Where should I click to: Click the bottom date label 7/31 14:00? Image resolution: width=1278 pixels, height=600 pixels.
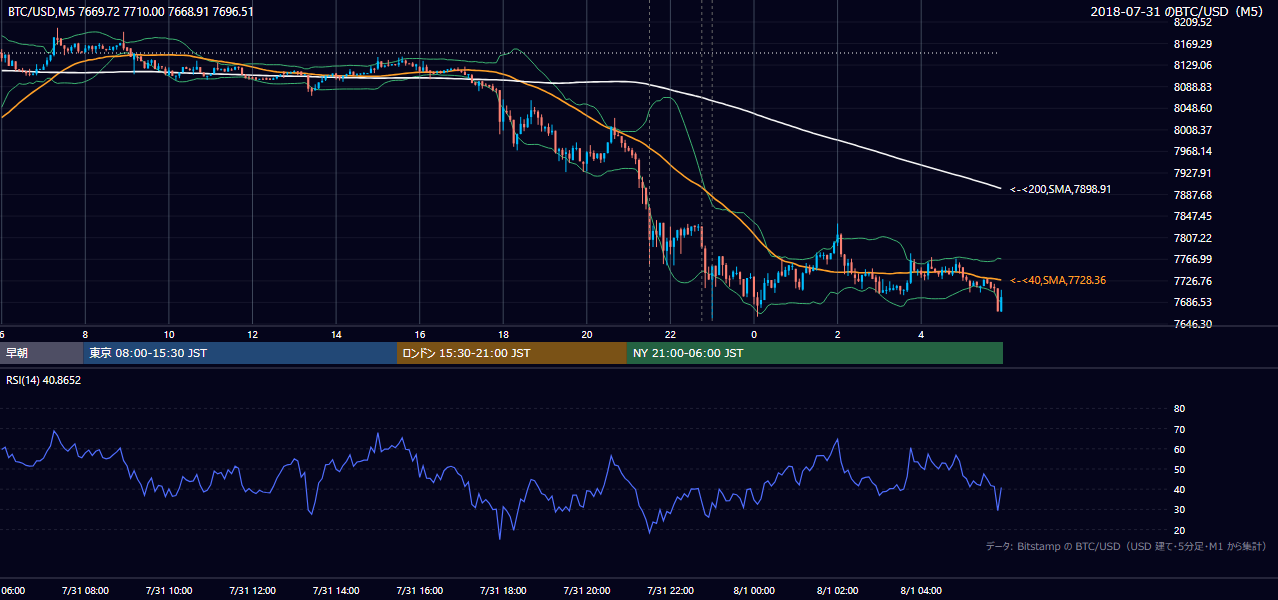(337, 591)
